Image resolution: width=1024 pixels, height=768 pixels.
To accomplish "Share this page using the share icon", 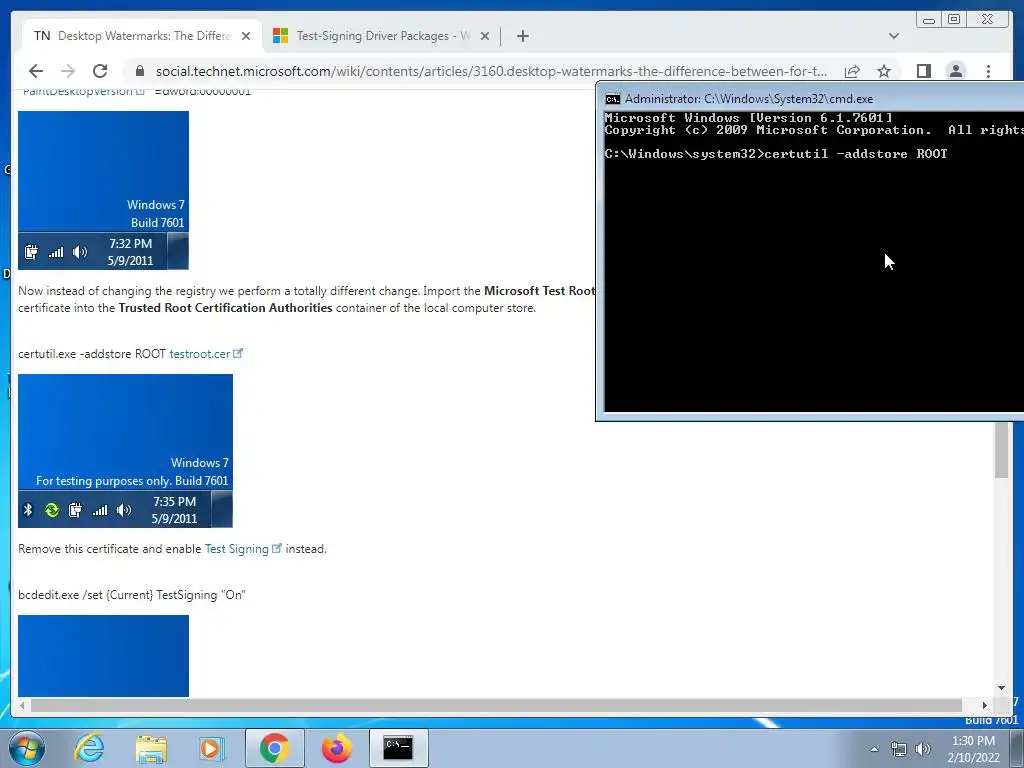I will point(852,71).
